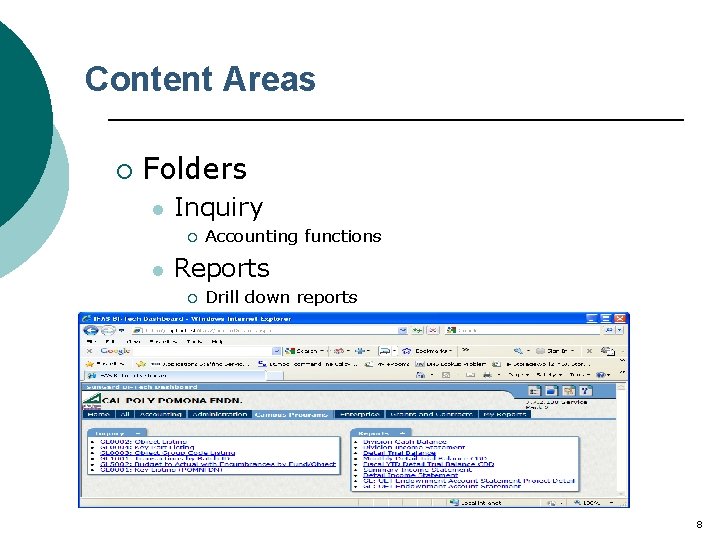Select the Campus Programs dashboard tab

(x=291, y=414)
